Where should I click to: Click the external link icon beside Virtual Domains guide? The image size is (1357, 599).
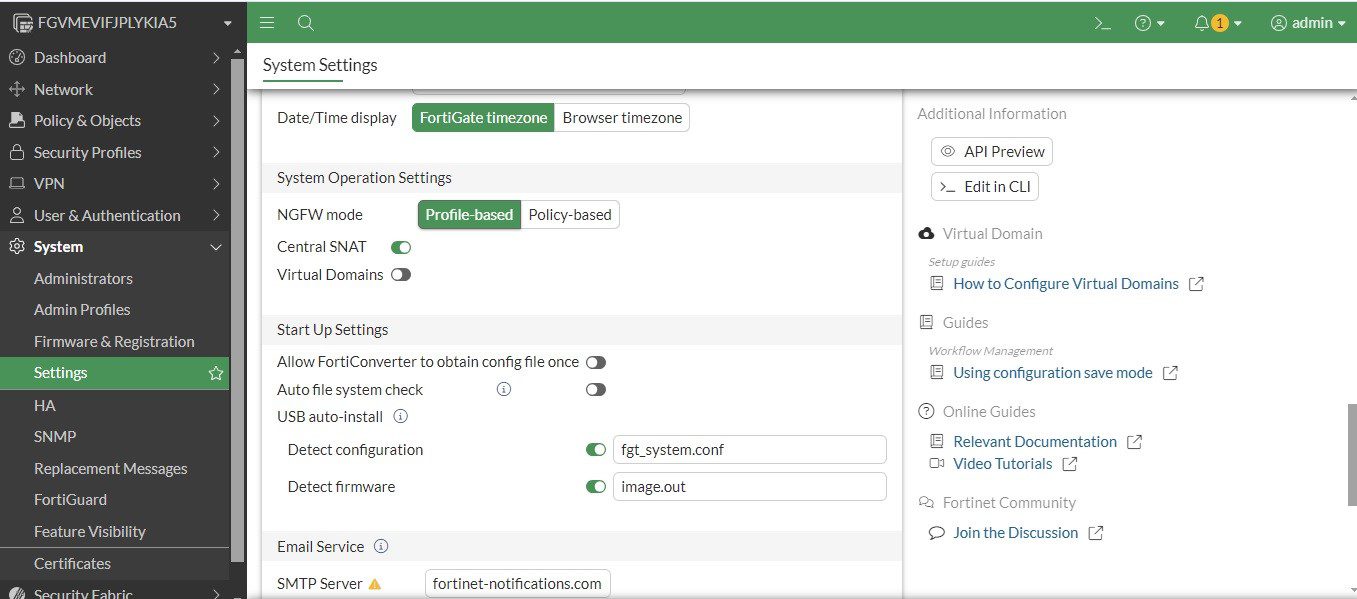click(x=1196, y=284)
